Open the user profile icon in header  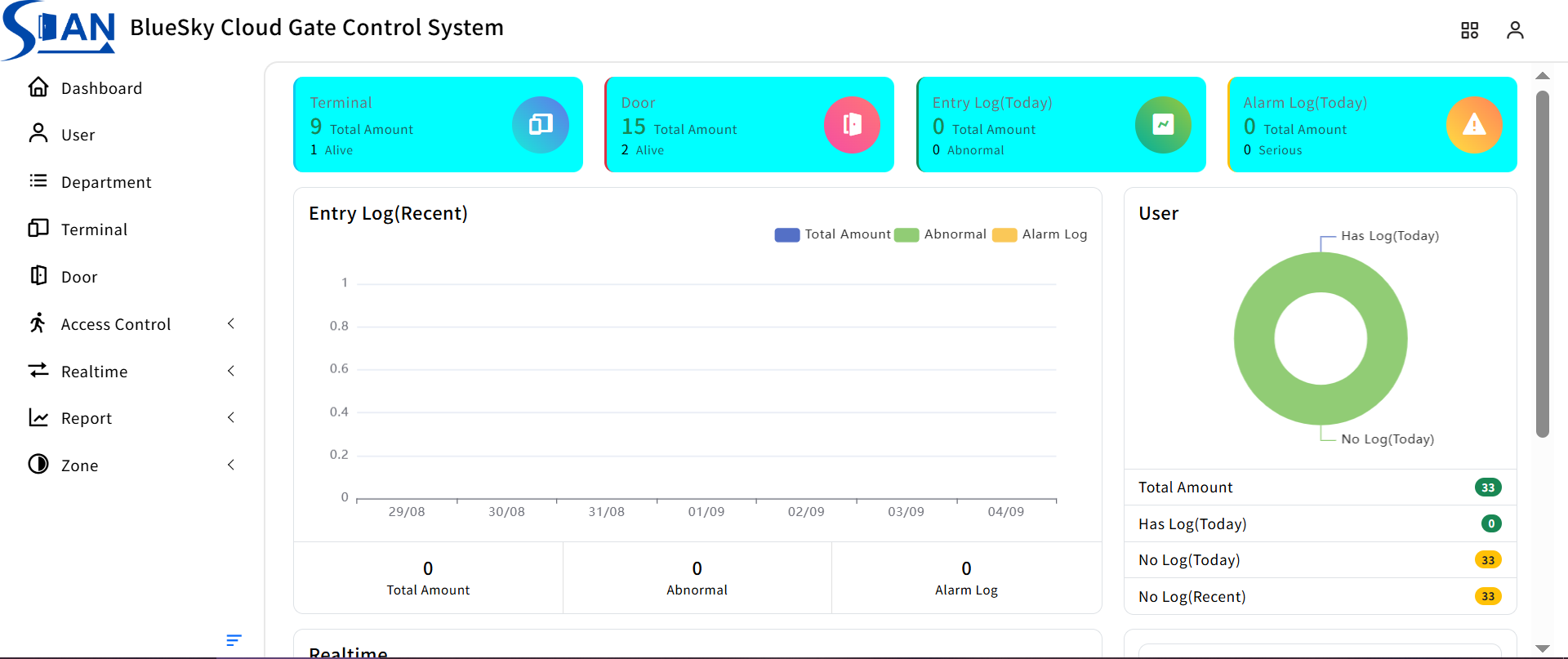click(1515, 30)
